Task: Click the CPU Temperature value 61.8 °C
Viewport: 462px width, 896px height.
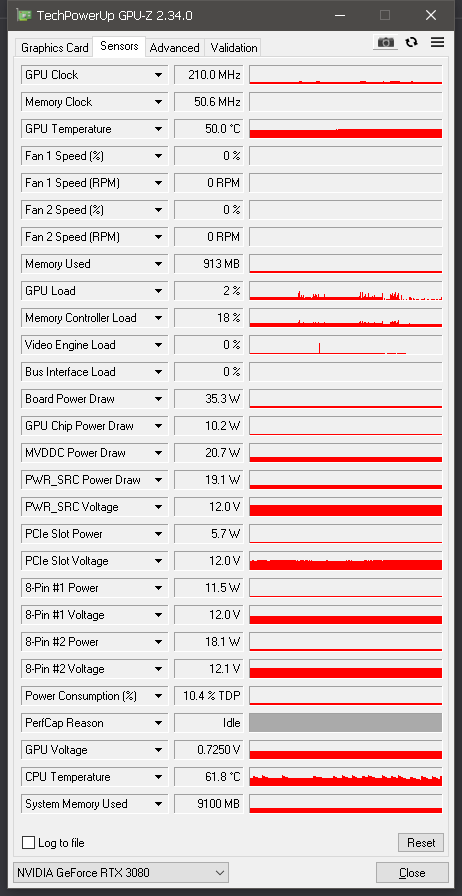Action: pyautogui.click(x=209, y=777)
